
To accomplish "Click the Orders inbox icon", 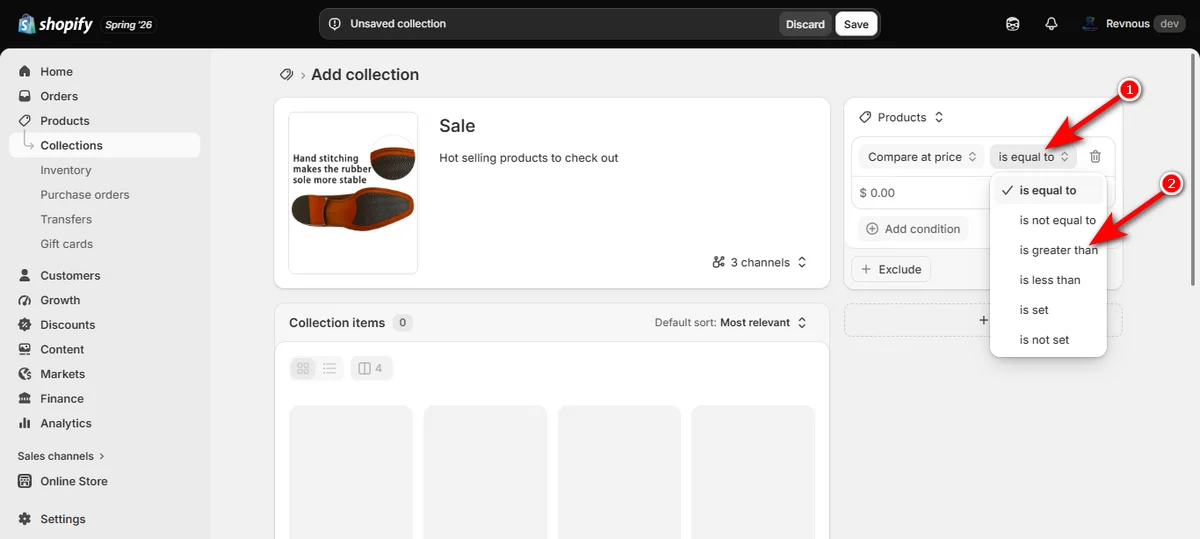I will 25,96.
